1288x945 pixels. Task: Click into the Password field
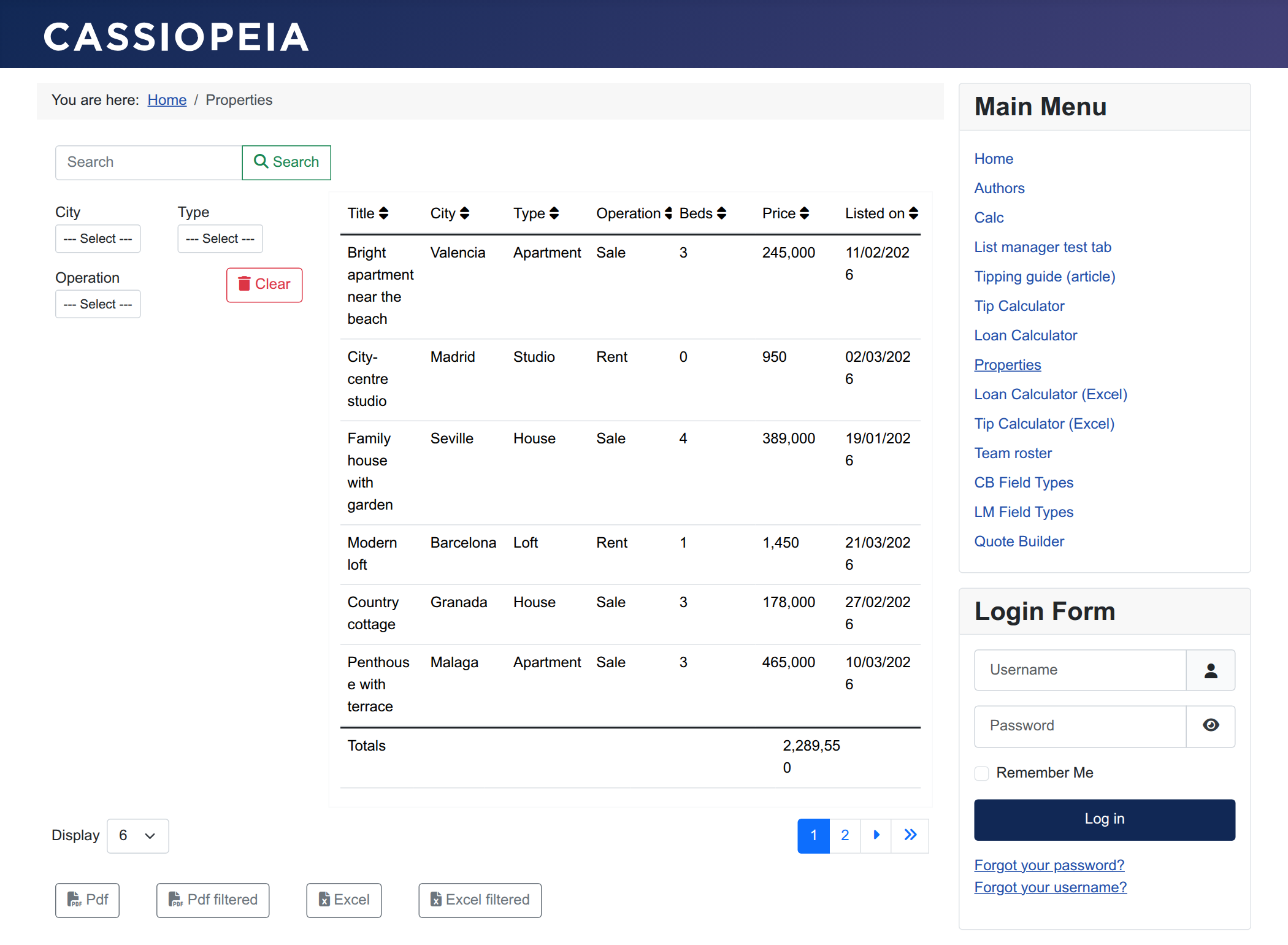1081,726
